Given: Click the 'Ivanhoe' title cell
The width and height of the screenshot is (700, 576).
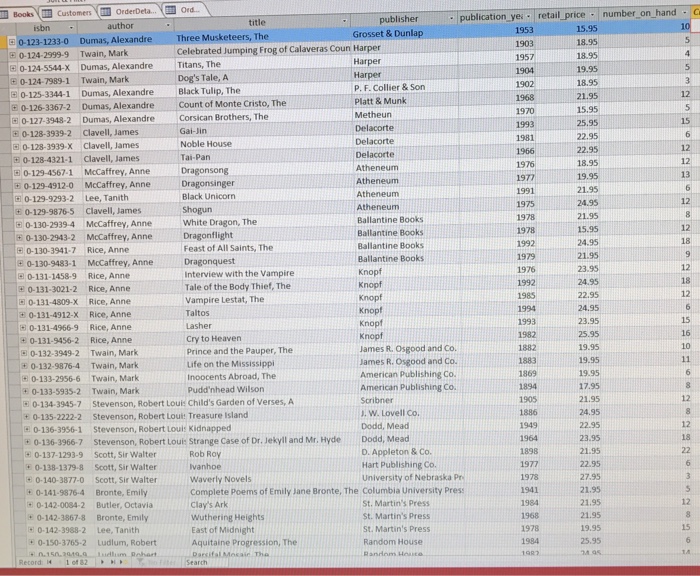Looking at the screenshot, I should pyautogui.click(x=275, y=466).
